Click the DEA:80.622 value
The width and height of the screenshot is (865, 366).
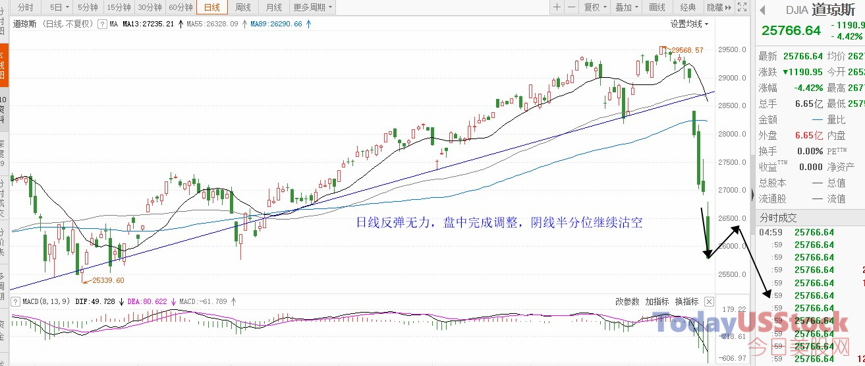click(147, 302)
